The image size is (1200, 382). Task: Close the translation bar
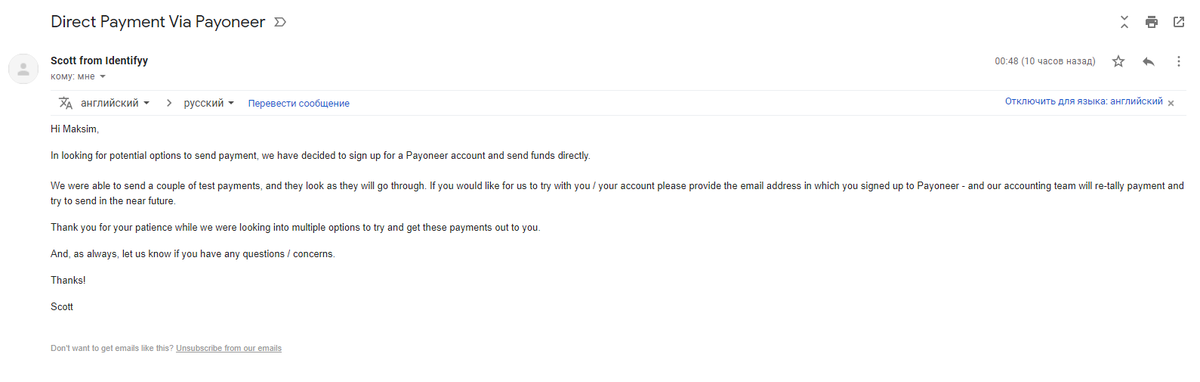tap(1171, 103)
